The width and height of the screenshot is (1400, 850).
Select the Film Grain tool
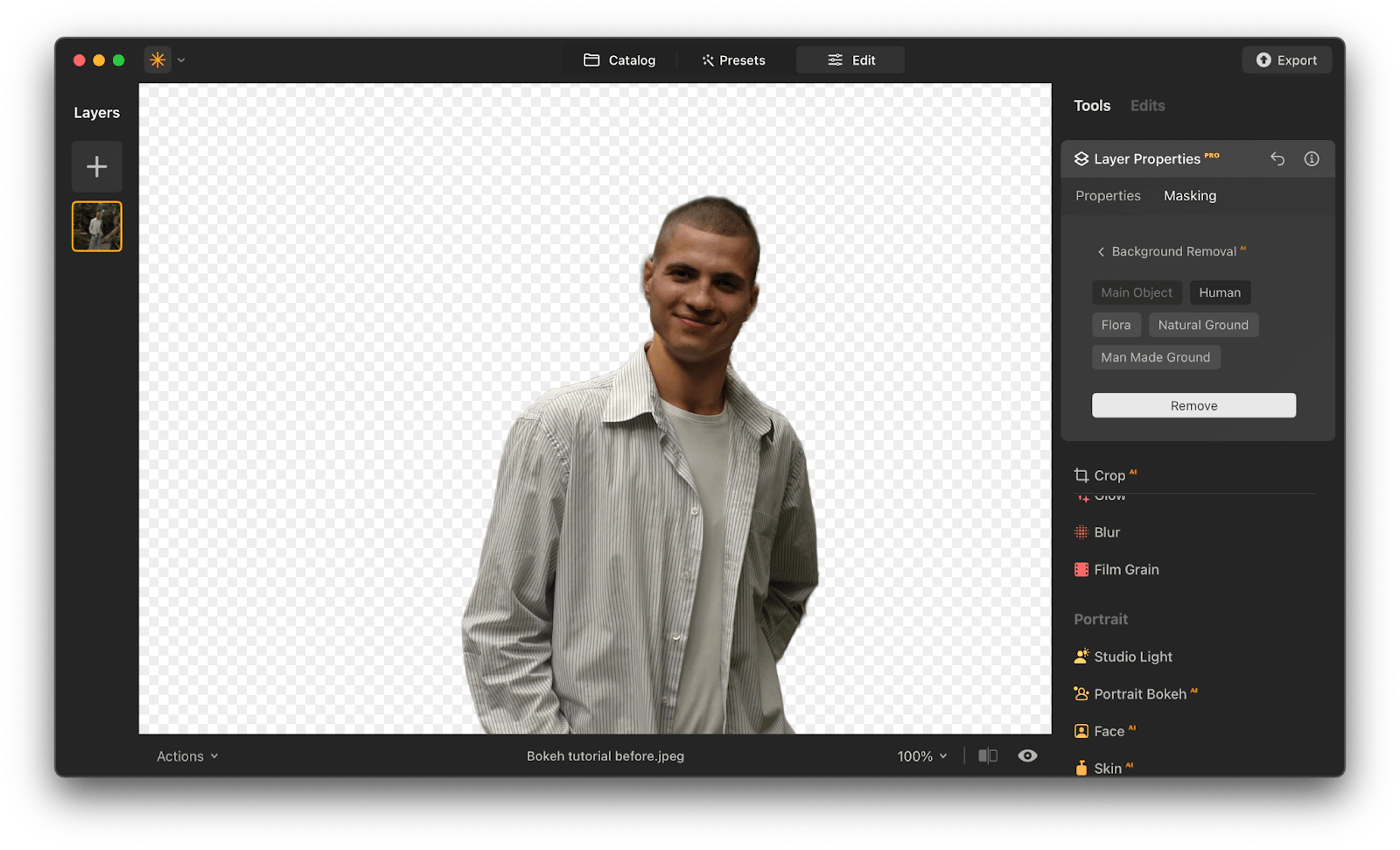coord(1126,569)
